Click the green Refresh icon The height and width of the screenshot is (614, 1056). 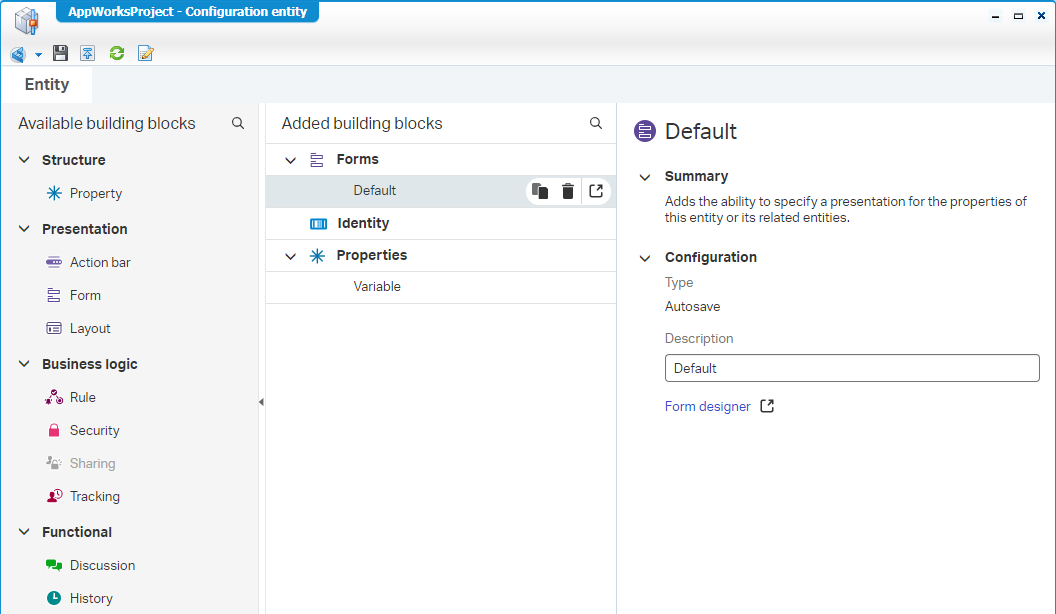click(117, 53)
